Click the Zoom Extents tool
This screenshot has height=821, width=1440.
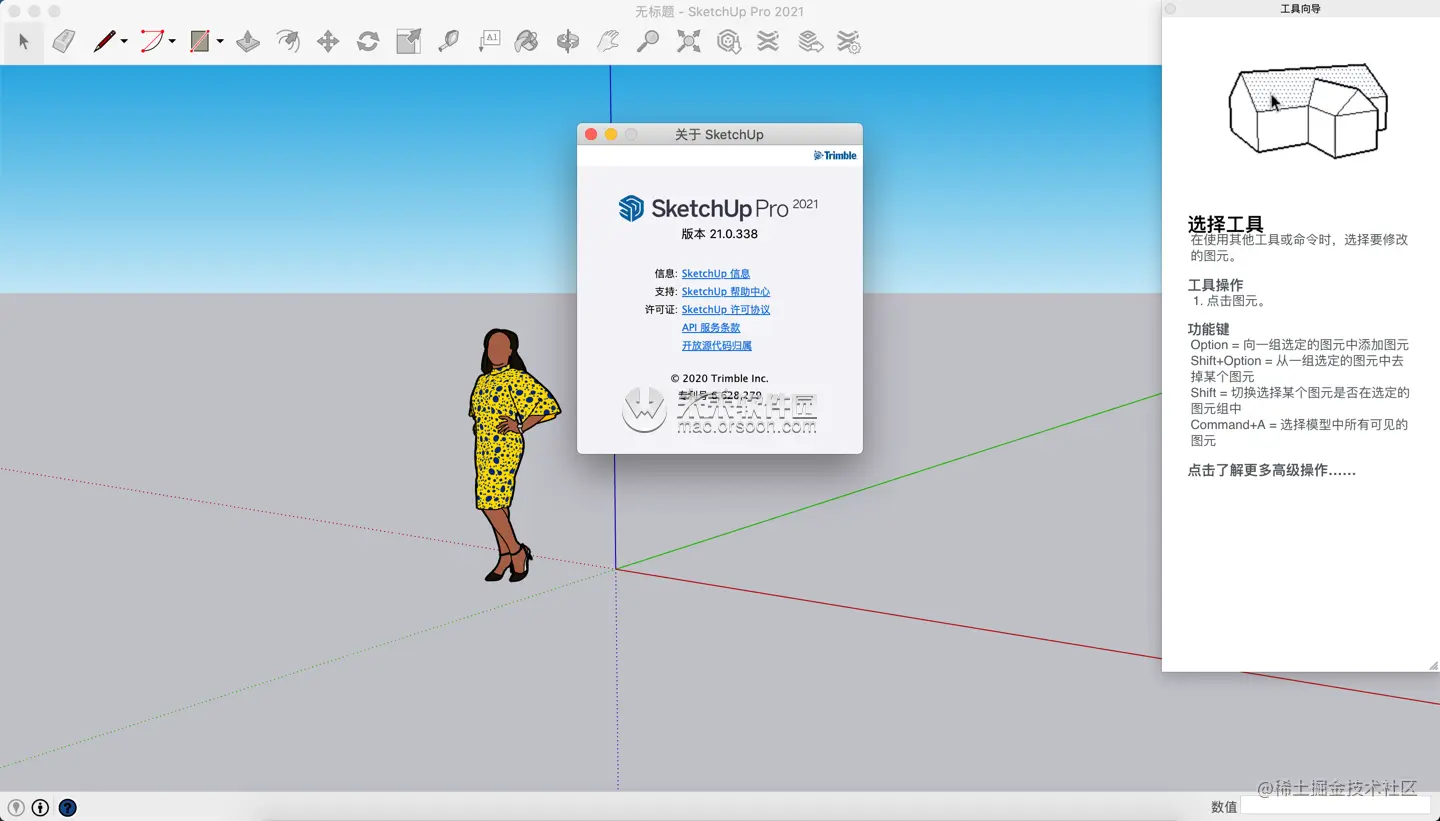(x=688, y=41)
